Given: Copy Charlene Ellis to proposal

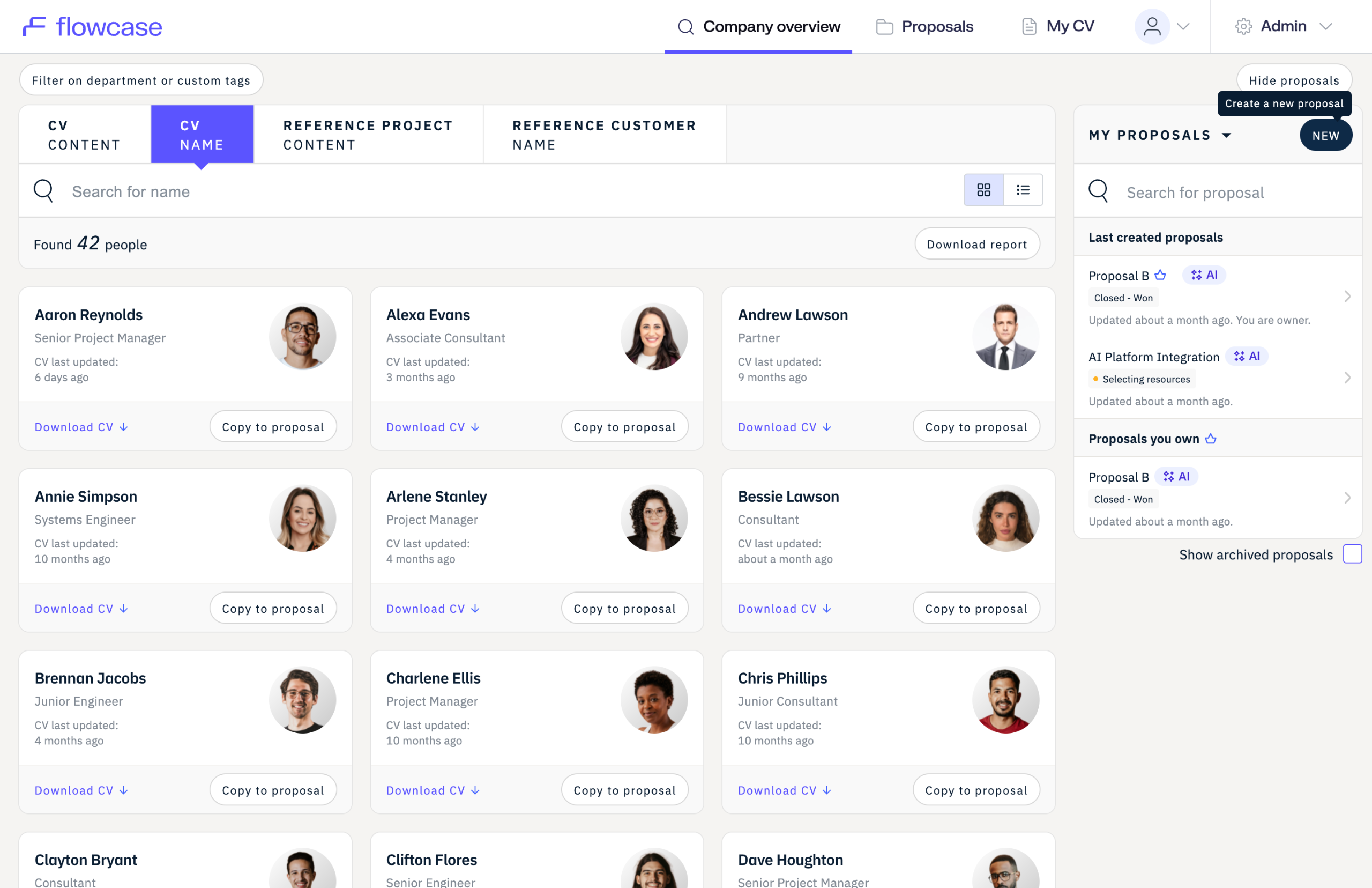Looking at the screenshot, I should (x=624, y=790).
